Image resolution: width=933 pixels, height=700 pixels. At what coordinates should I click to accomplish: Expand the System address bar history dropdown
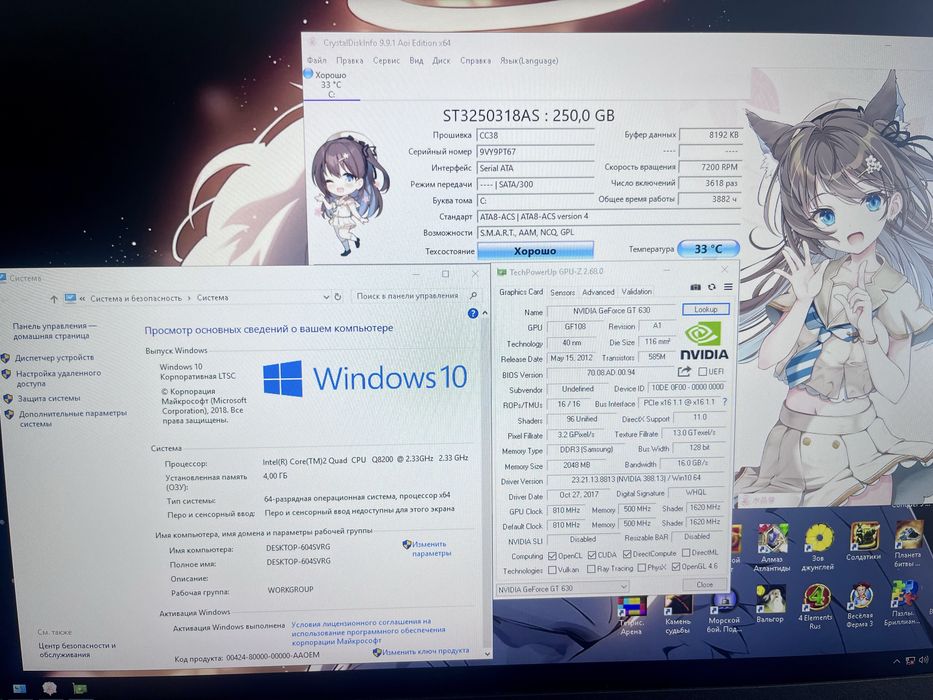[x=326, y=296]
